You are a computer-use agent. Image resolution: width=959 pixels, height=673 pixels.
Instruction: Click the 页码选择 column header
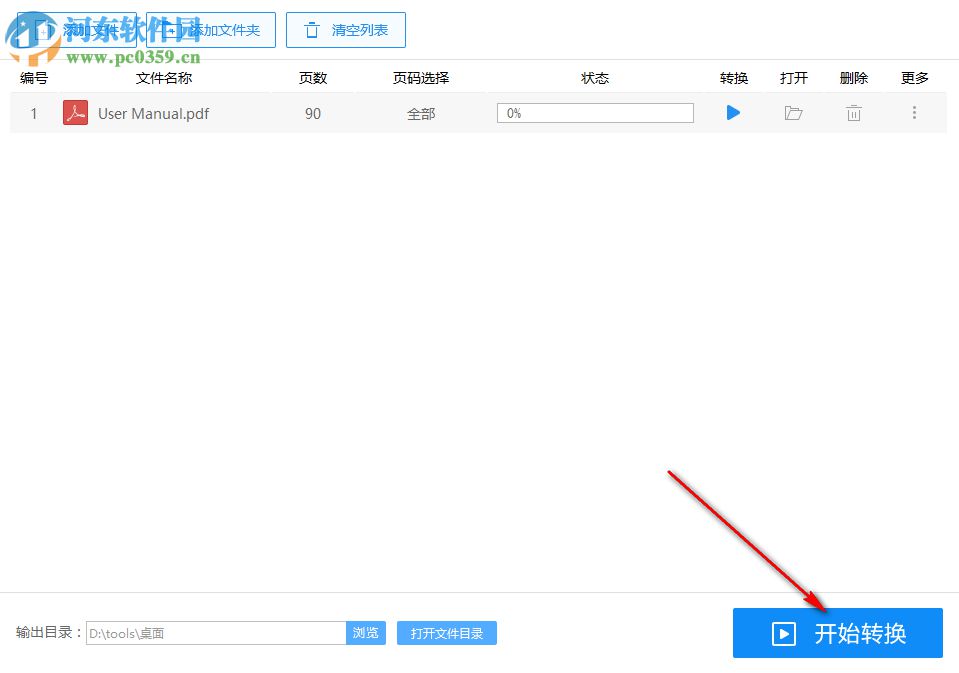pos(421,77)
